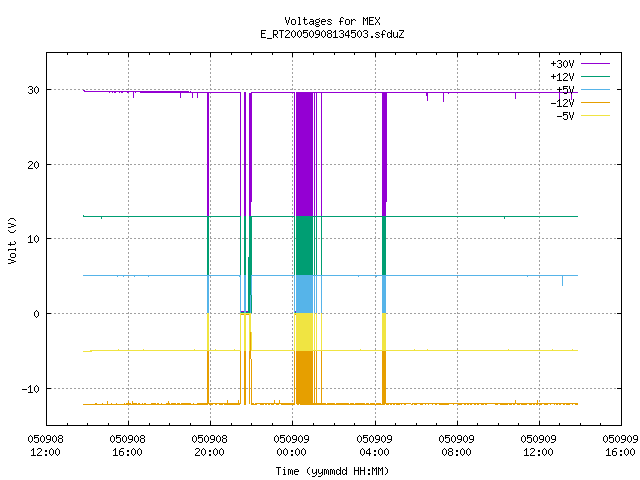Viewport: 640px width, 480px height.
Task: Click the solid blue block after midnight
Action: click(304, 294)
